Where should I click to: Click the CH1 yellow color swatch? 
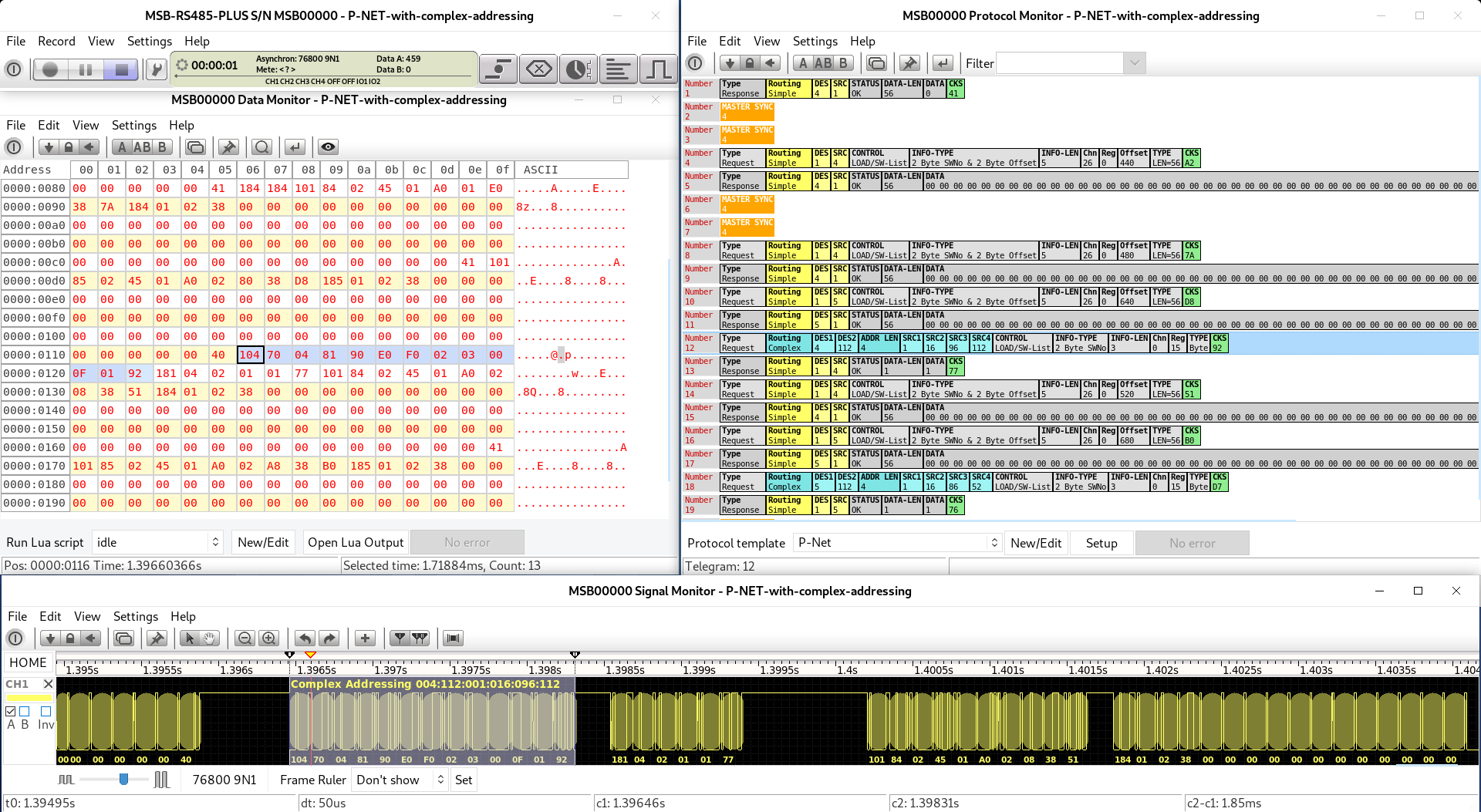coord(29,698)
